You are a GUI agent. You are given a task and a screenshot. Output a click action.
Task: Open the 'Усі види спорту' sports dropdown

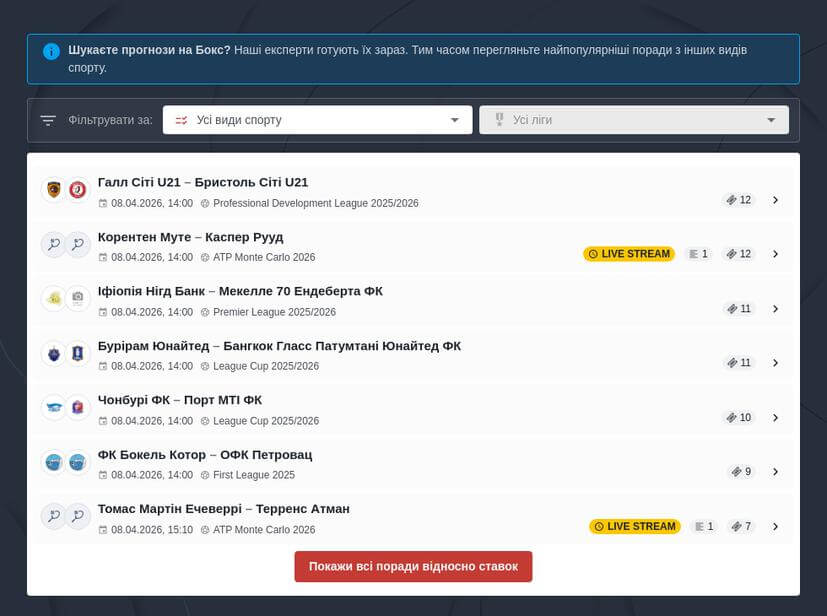pyautogui.click(x=317, y=120)
